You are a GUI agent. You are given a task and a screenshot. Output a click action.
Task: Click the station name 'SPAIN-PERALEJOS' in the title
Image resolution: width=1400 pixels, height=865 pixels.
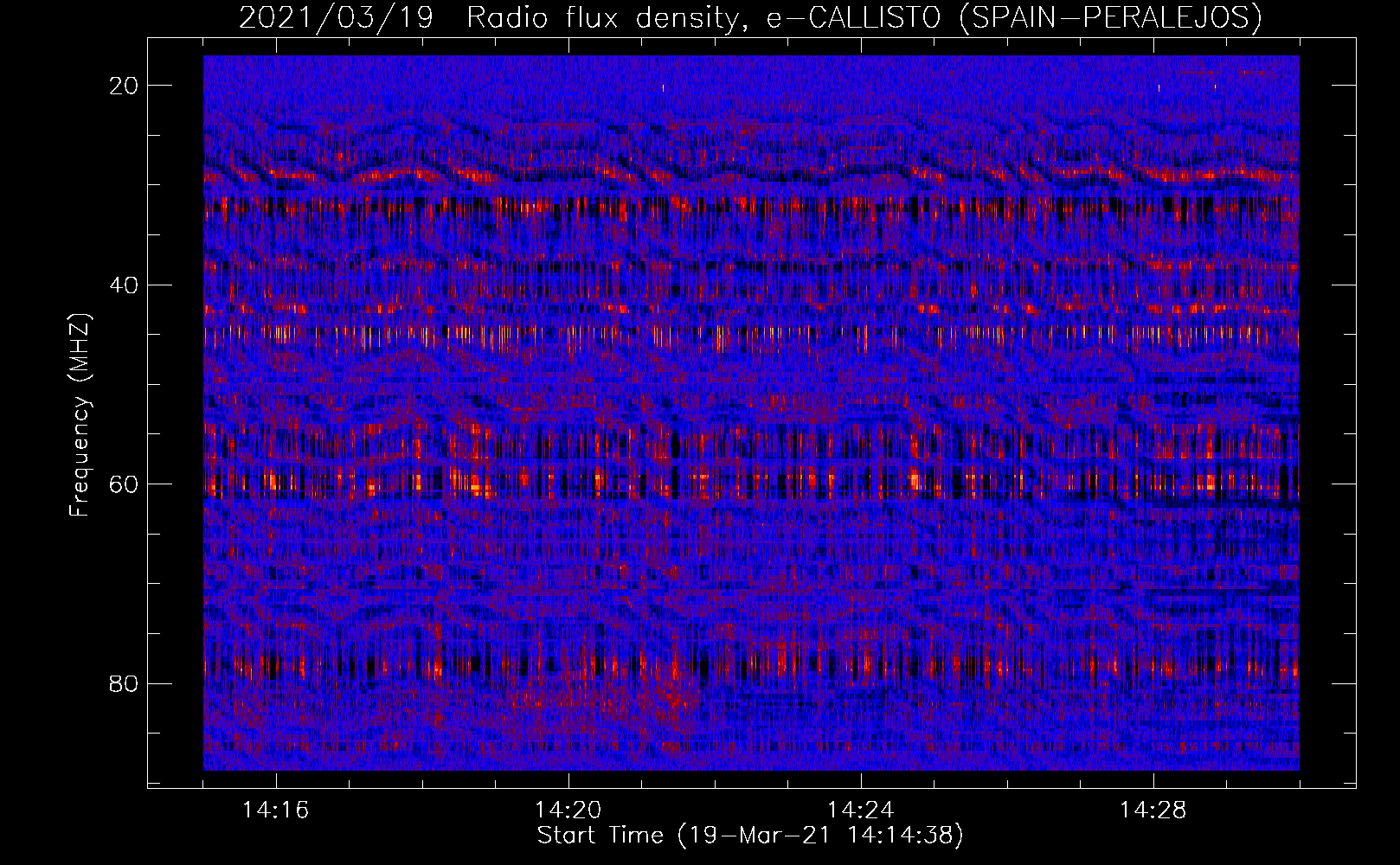coord(1111,16)
